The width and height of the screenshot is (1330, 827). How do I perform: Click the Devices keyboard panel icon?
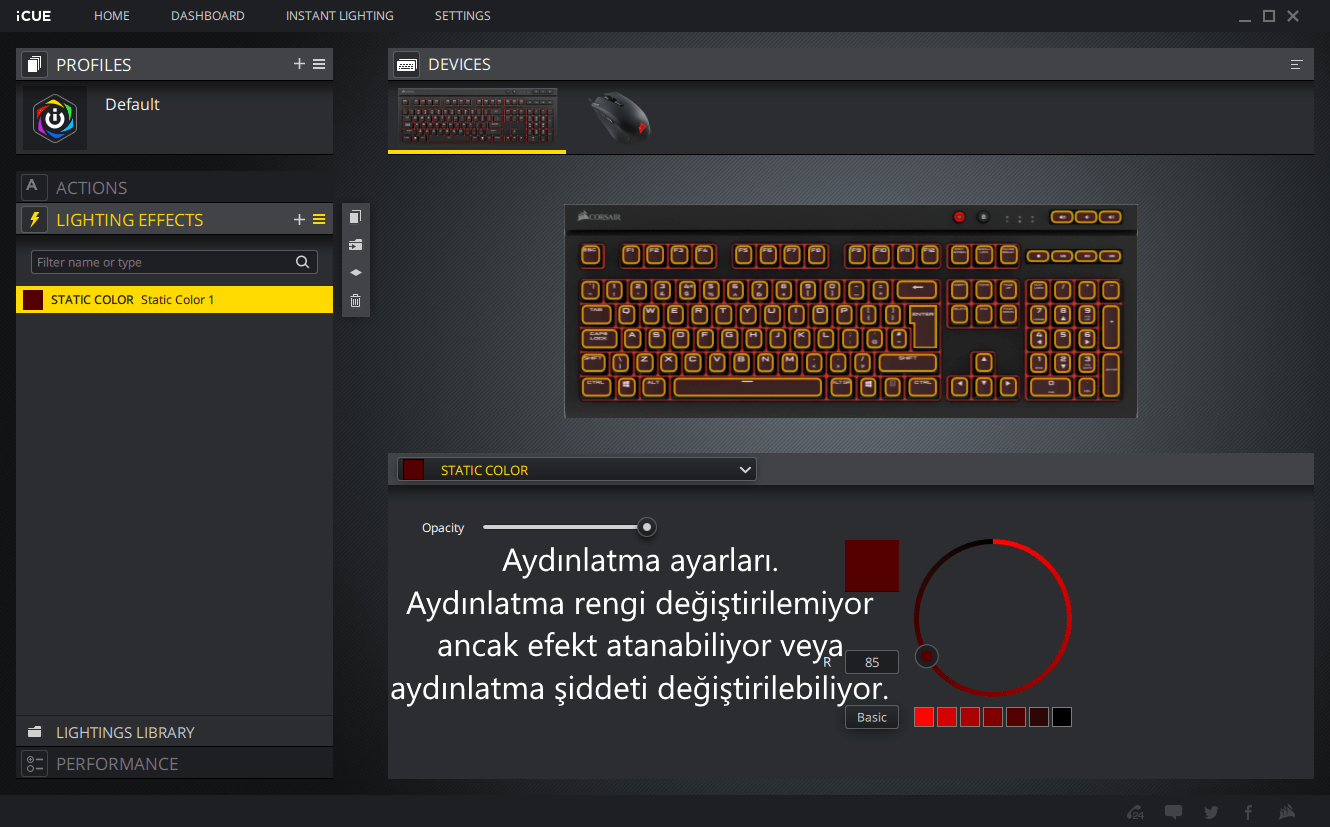[406, 65]
